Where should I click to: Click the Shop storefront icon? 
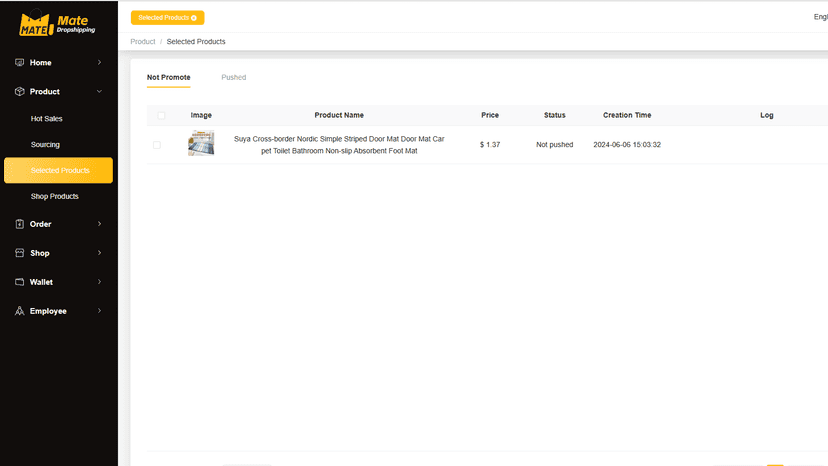20,253
